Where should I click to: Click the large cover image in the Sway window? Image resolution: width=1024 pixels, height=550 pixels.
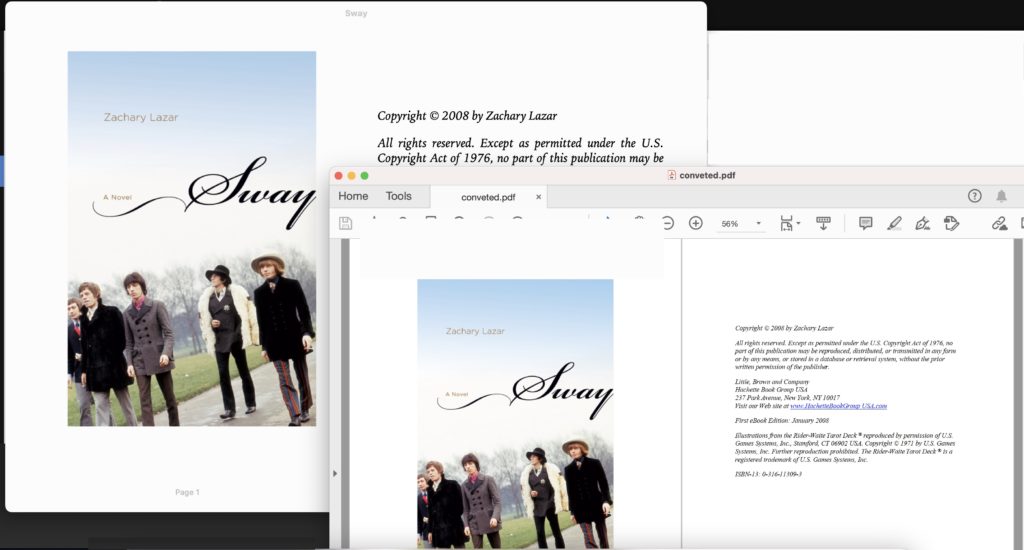(x=192, y=239)
